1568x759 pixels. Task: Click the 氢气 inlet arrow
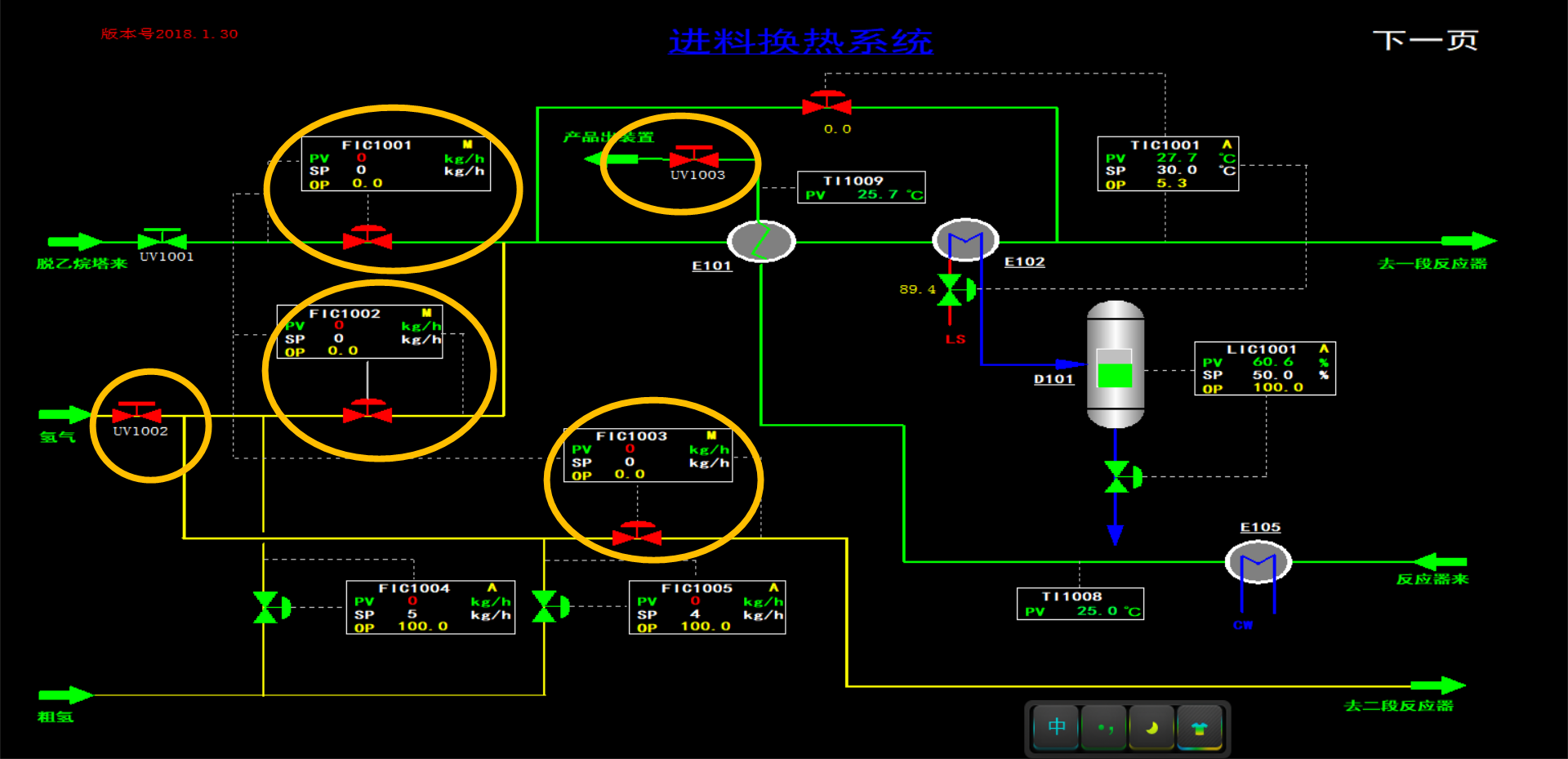point(66,415)
